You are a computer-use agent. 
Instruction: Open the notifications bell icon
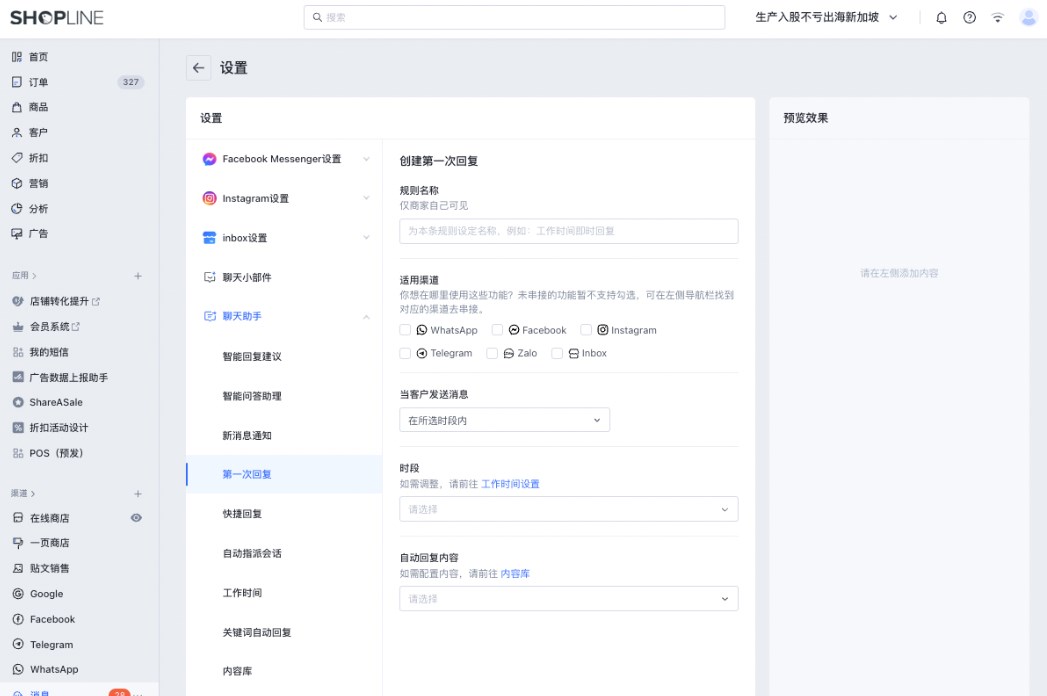coord(941,18)
